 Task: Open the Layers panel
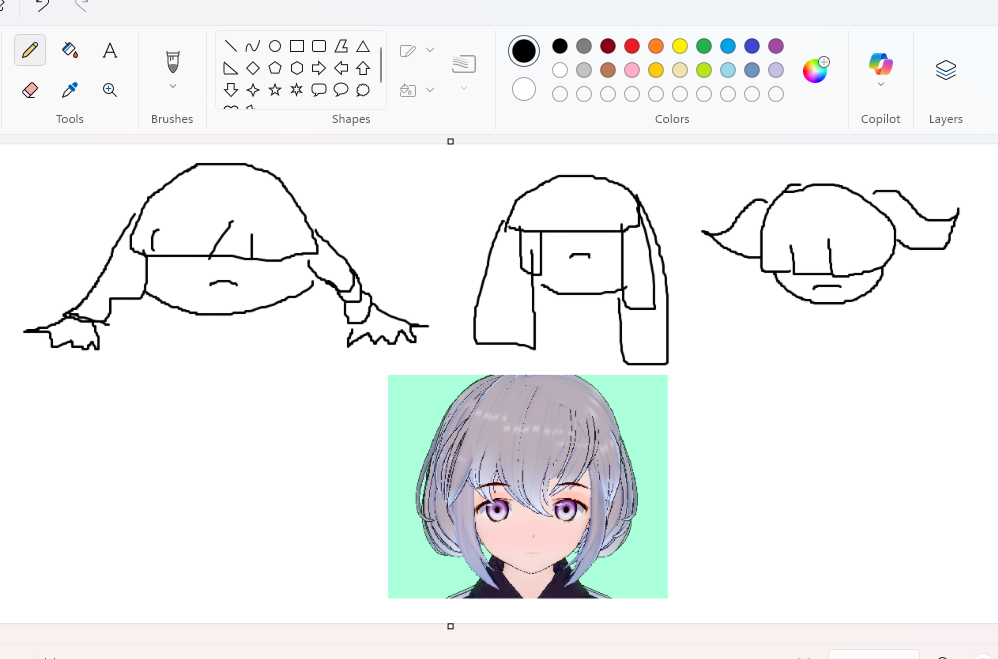[946, 69]
